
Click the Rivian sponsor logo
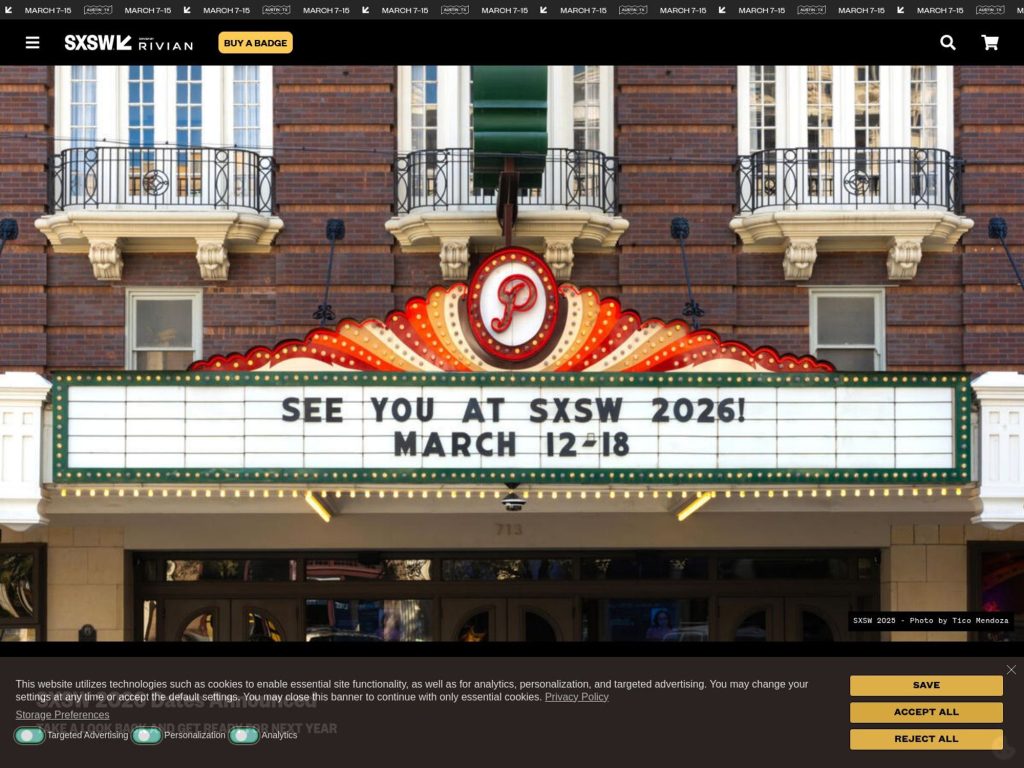click(165, 43)
